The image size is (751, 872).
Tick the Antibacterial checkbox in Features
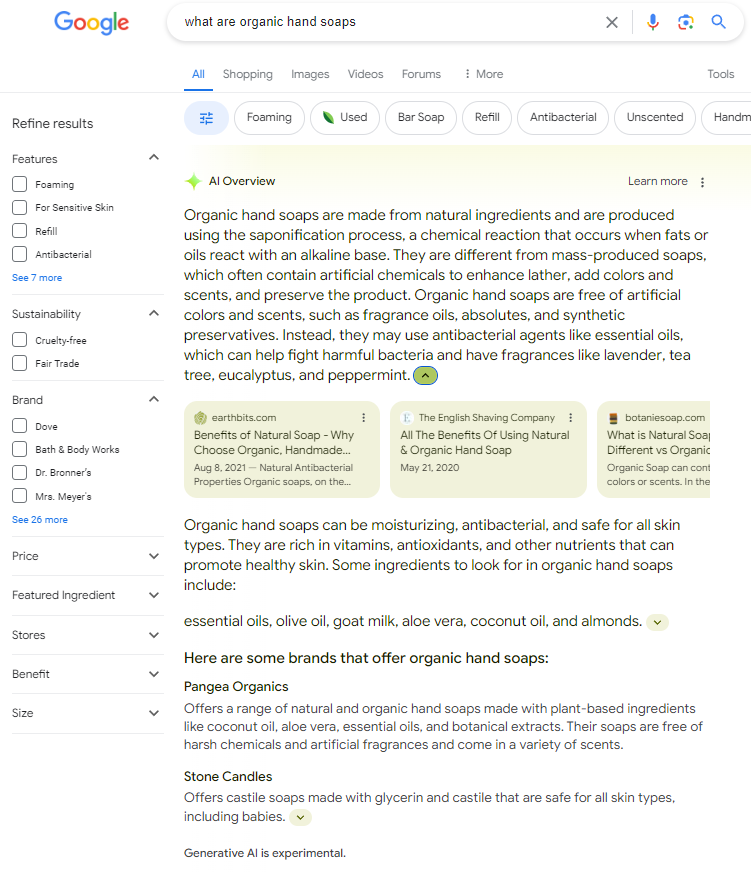point(19,254)
